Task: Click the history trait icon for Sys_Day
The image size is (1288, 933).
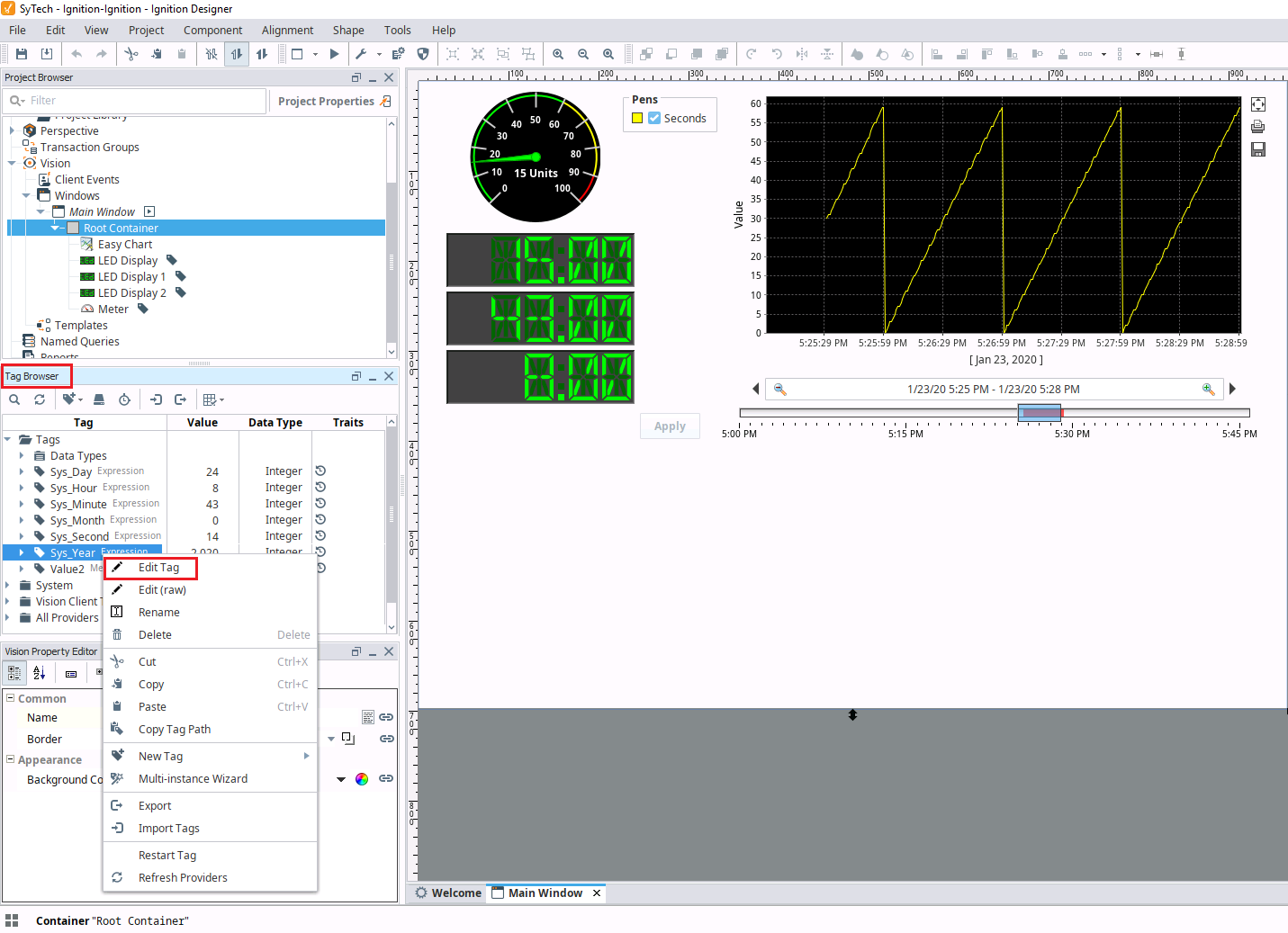Action: point(320,471)
